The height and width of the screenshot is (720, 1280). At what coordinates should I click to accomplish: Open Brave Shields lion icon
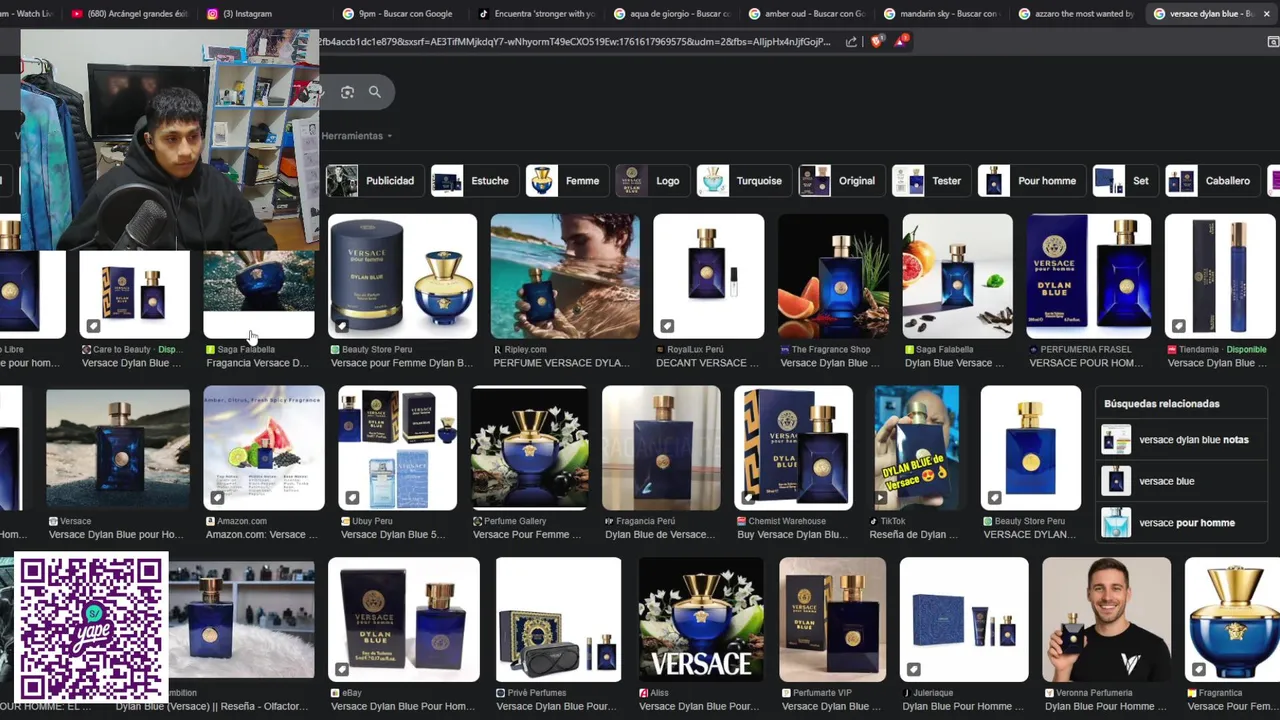pos(877,41)
